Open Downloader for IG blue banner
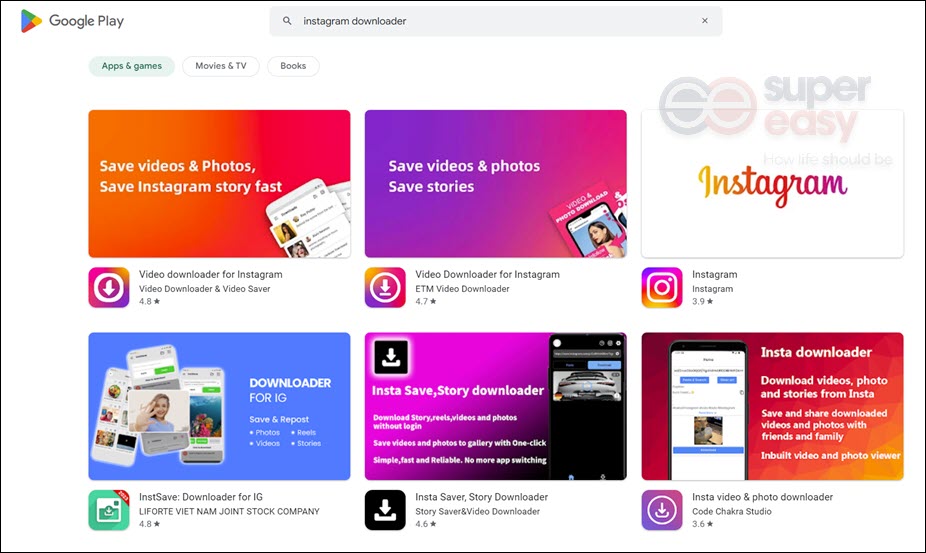The width and height of the screenshot is (926, 553). pyautogui.click(x=219, y=406)
